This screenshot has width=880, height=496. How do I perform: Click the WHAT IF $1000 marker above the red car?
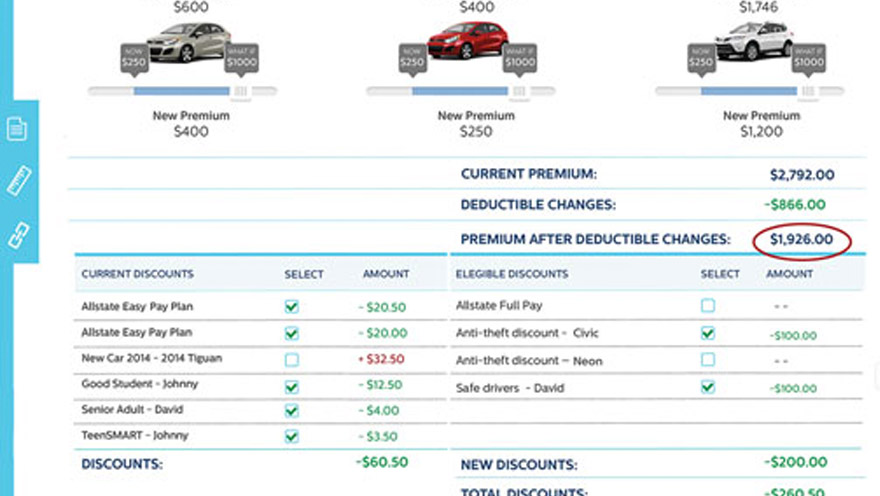pyautogui.click(x=520, y=59)
